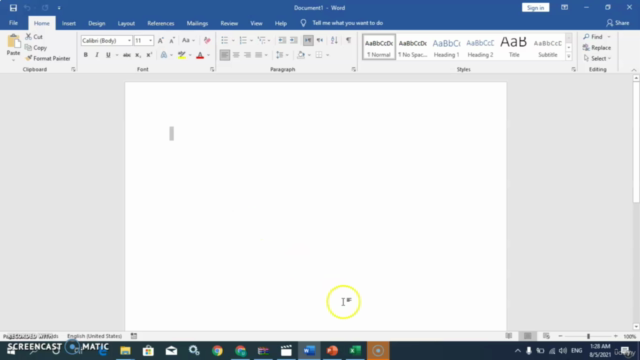Decrease paragraph indent
The height and width of the screenshot is (360, 640).
(282, 40)
